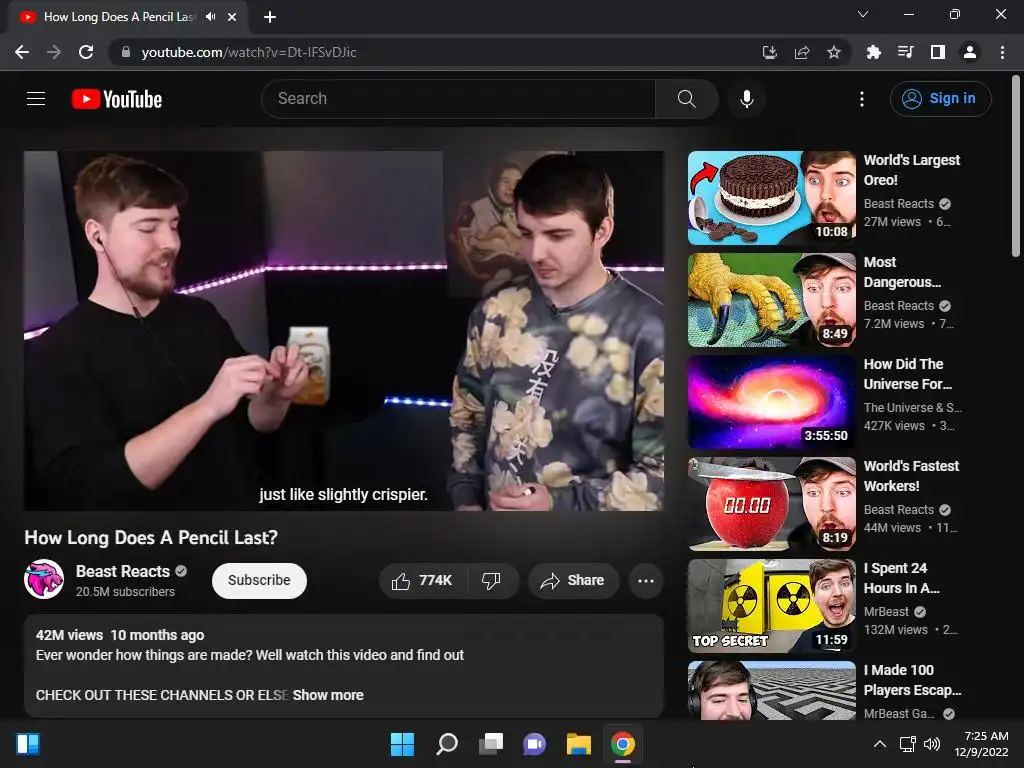Dislike the video with thumbs down icon
Viewport: 1024px width, 768px height.
[491, 581]
